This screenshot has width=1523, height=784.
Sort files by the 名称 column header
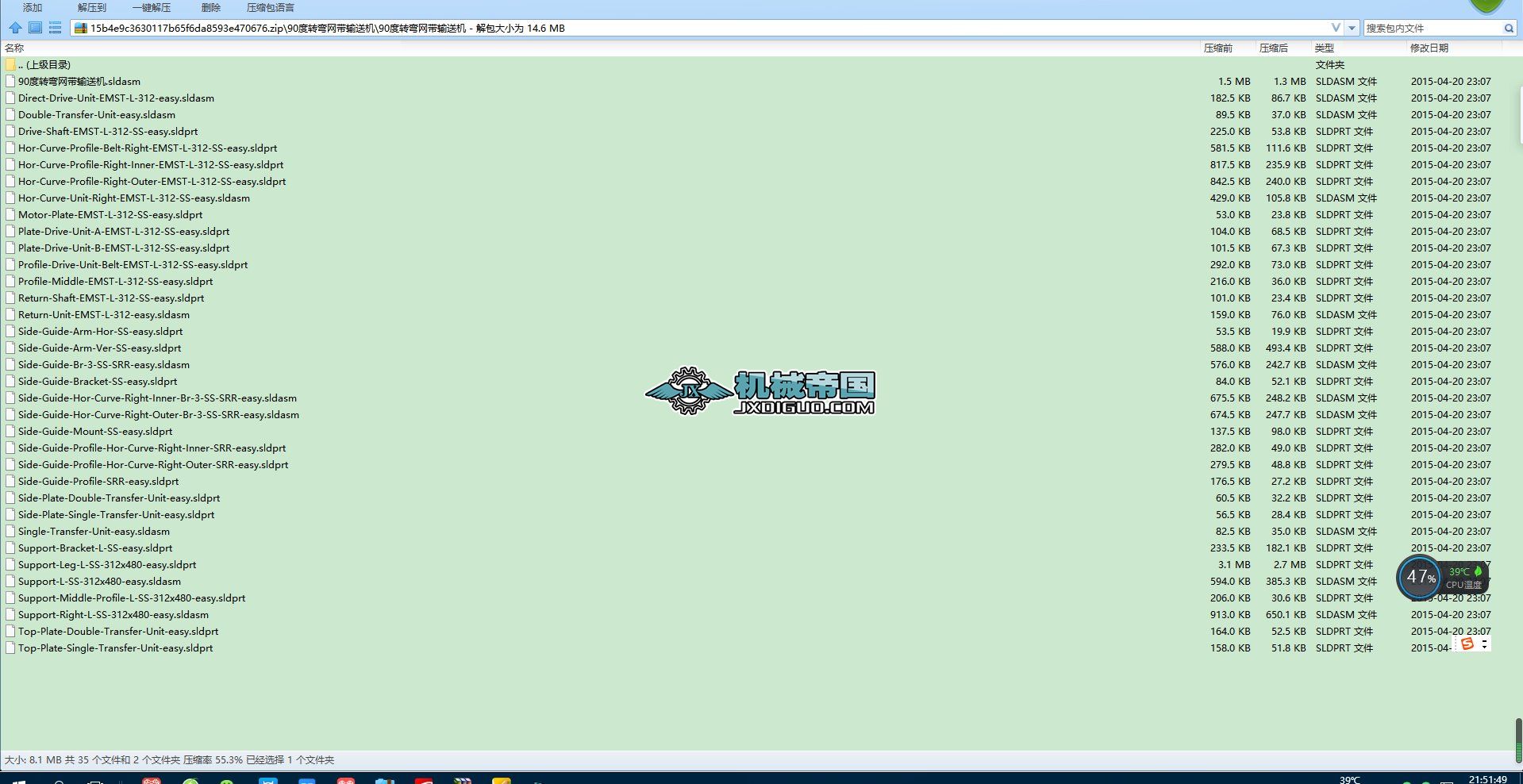[x=14, y=48]
